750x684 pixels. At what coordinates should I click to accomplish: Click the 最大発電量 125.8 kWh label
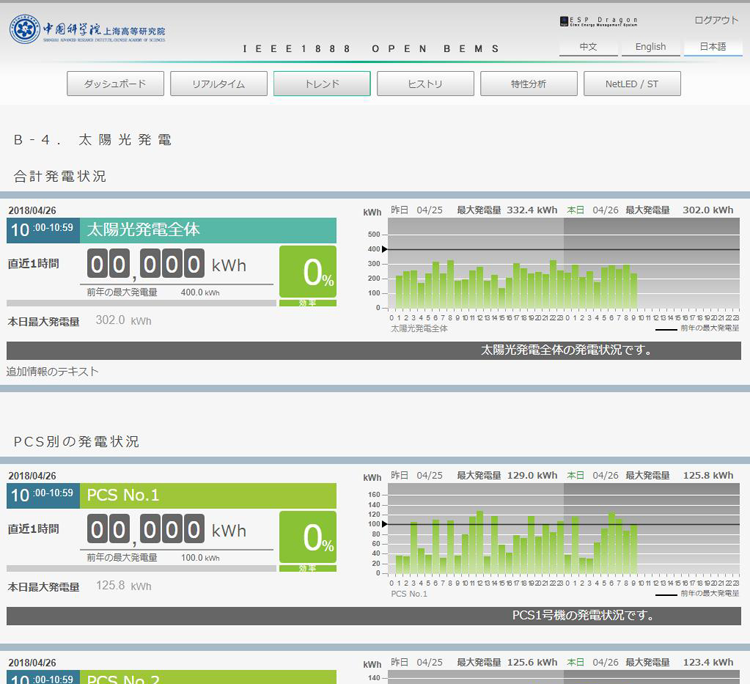[x=679, y=475]
